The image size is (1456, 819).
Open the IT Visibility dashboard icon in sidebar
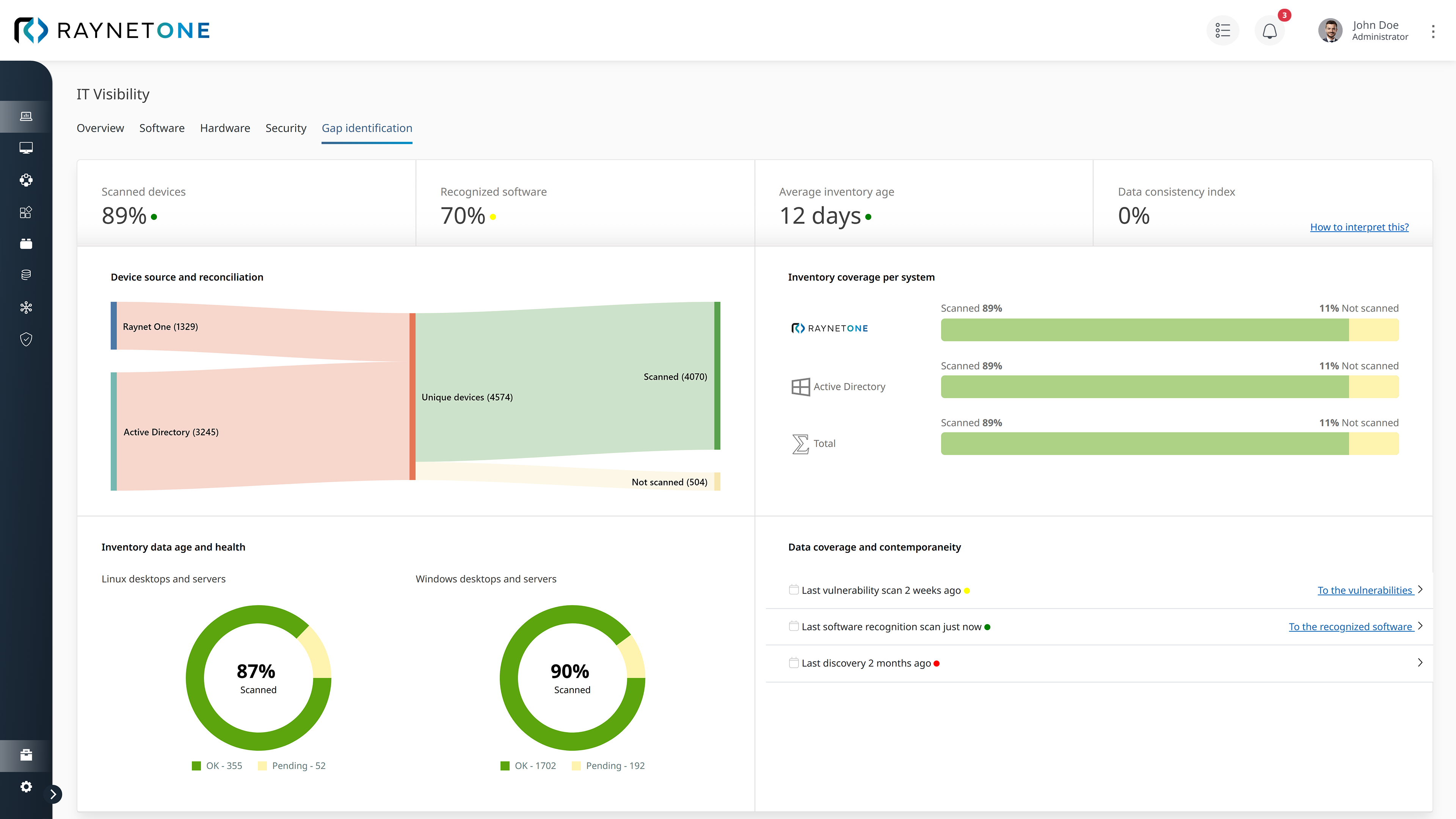pos(26,116)
